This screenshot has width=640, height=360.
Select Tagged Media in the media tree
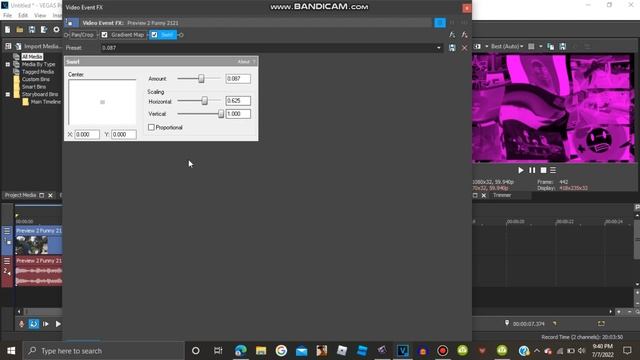tap(38, 72)
